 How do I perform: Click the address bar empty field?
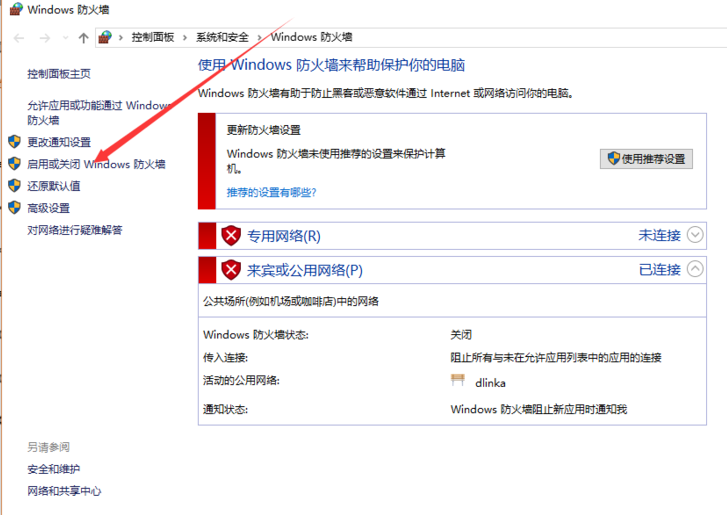(538, 37)
